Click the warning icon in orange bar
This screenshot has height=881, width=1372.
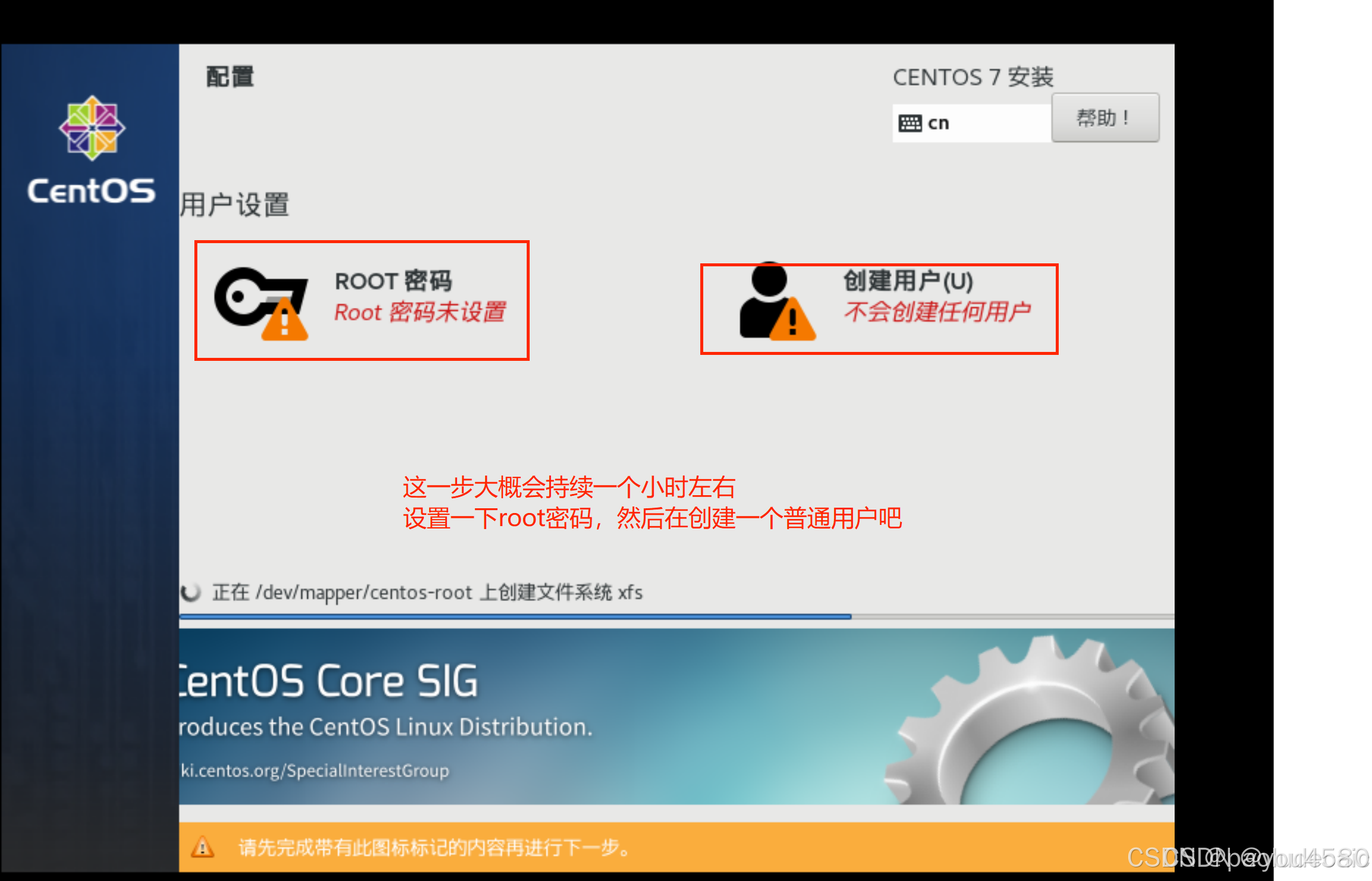[202, 847]
